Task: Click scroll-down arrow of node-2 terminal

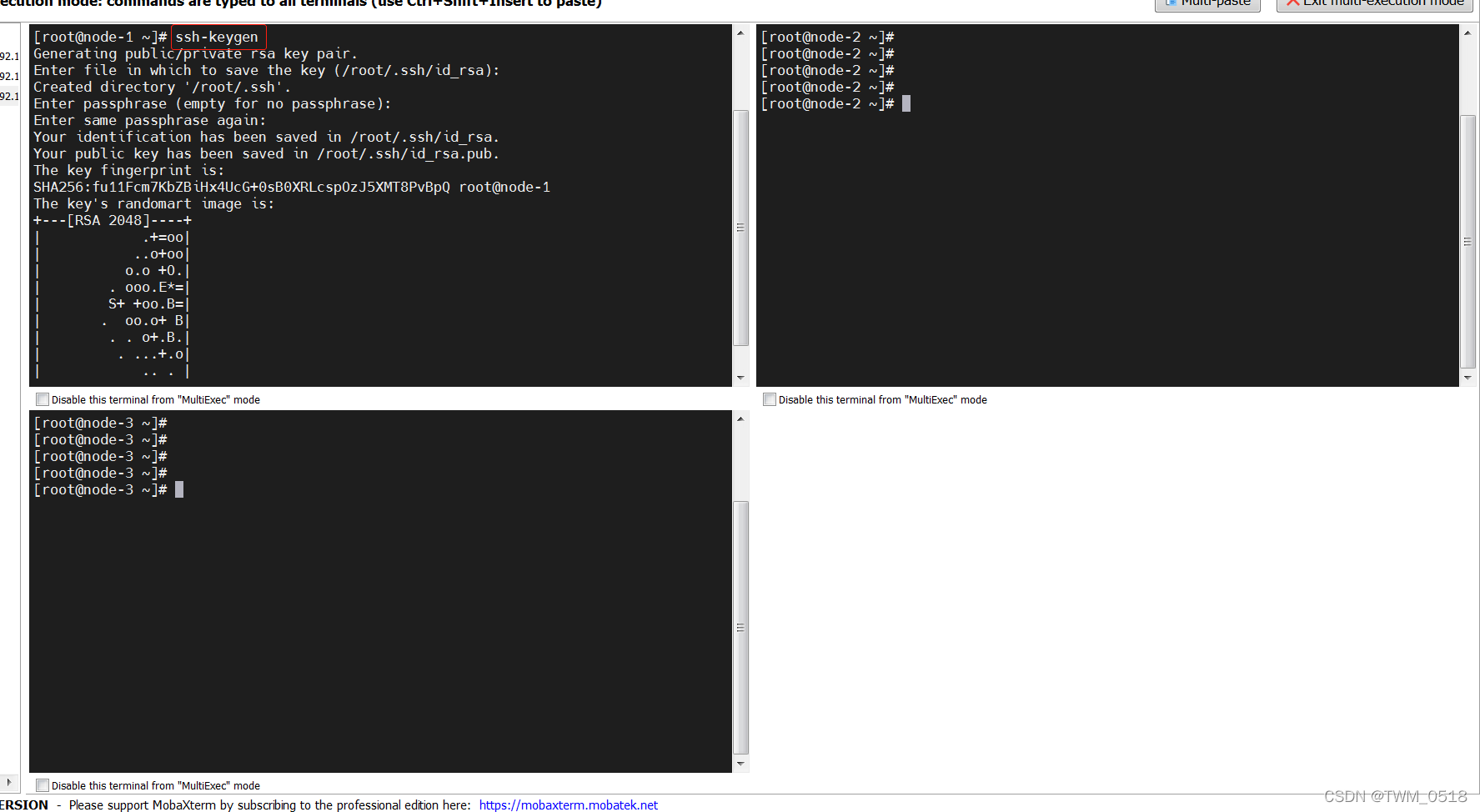Action: (x=1467, y=378)
